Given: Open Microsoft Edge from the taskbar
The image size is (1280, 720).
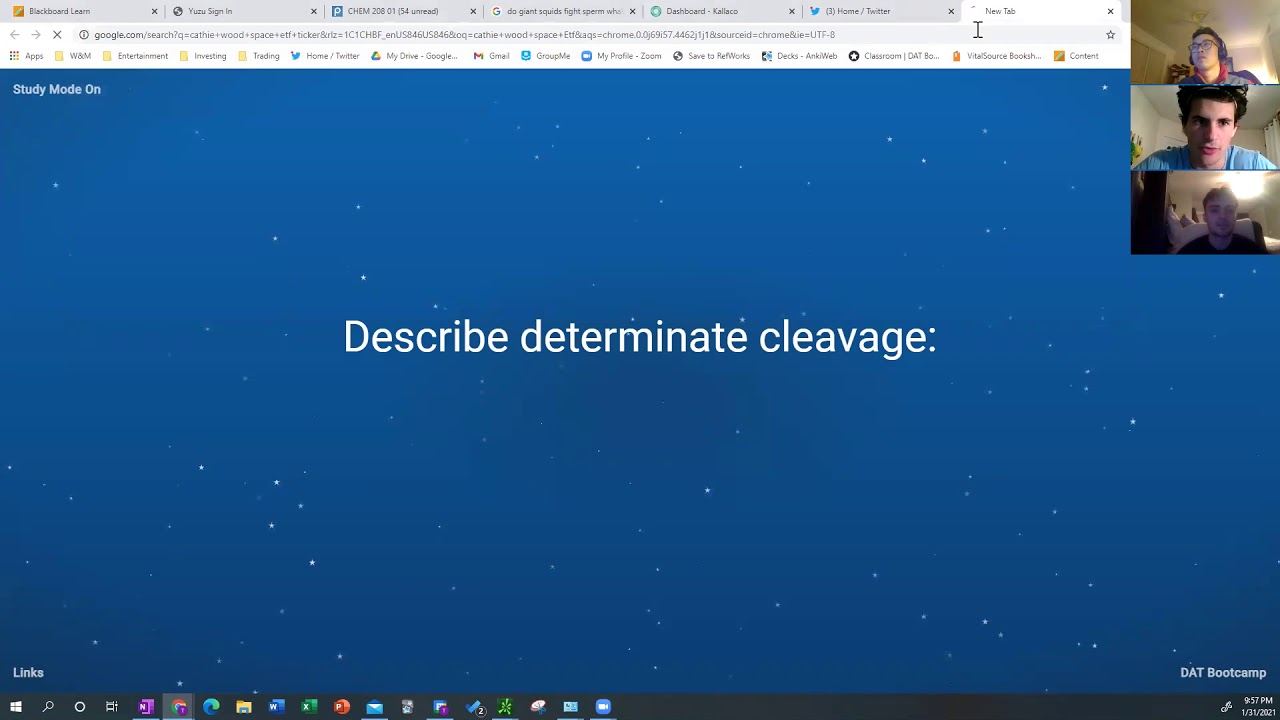Looking at the screenshot, I should pos(211,707).
